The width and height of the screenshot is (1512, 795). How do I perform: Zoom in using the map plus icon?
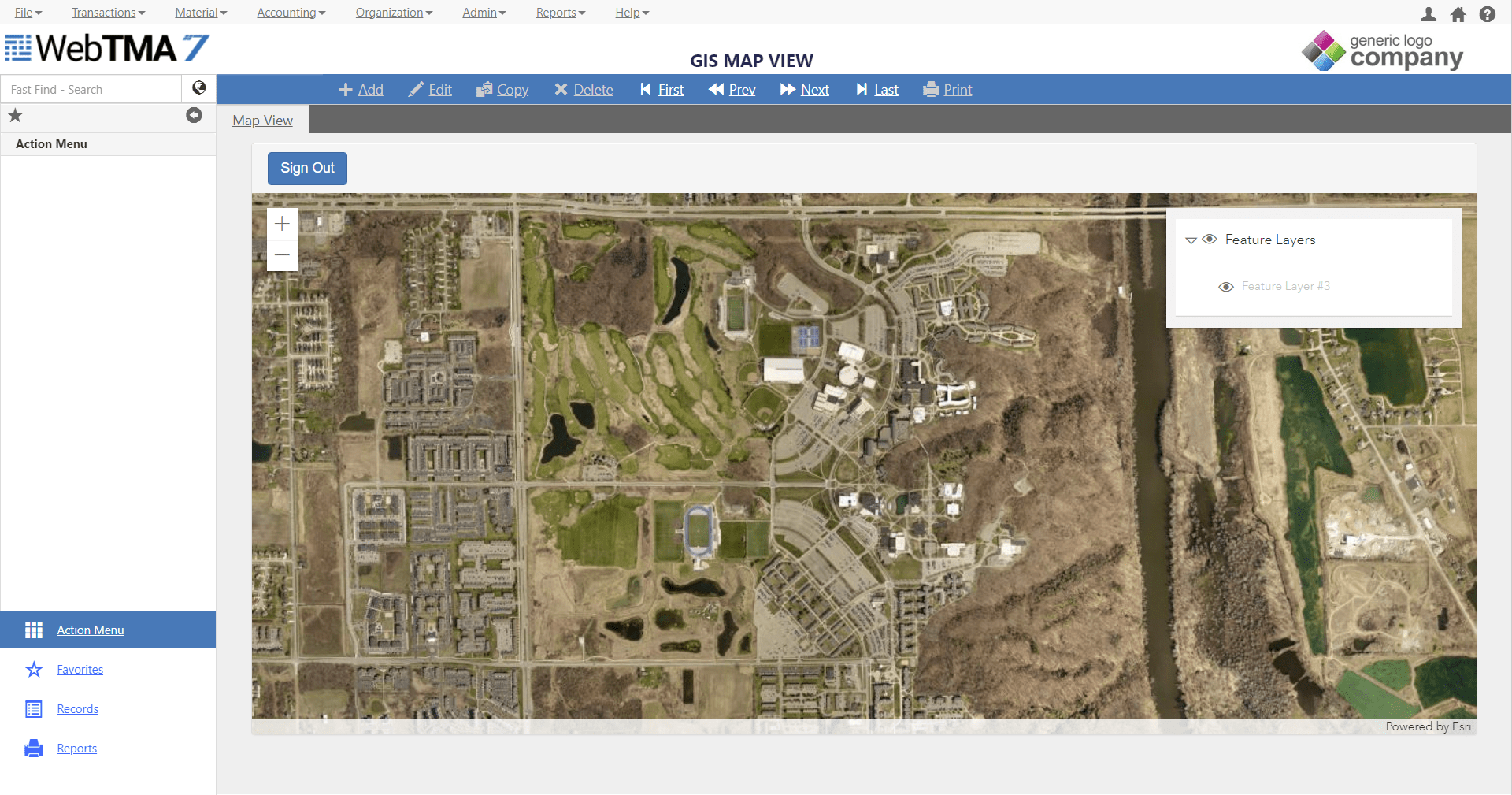pyautogui.click(x=282, y=223)
